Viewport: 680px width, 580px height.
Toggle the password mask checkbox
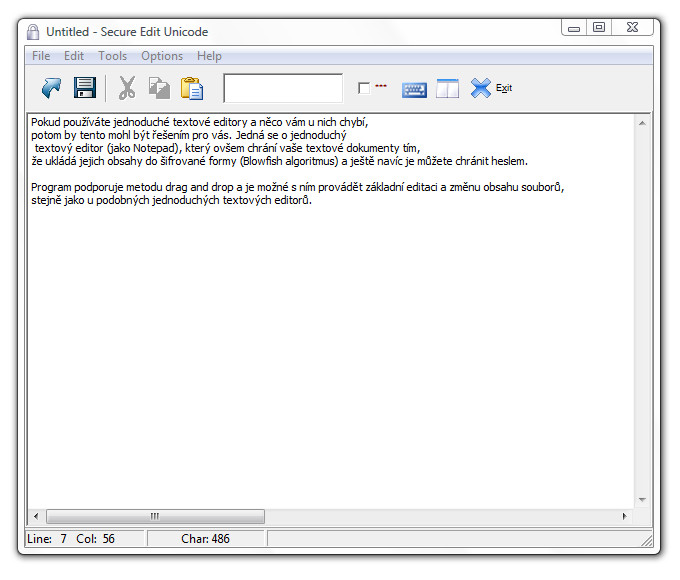pyautogui.click(x=364, y=88)
